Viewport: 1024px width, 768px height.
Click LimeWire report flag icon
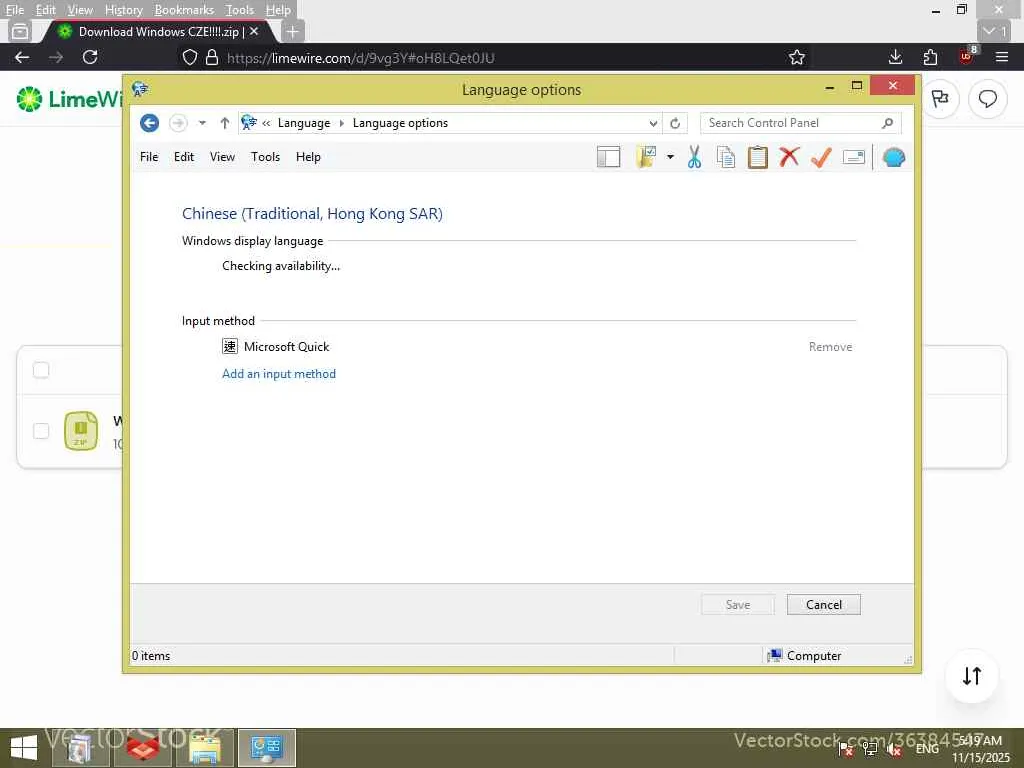(x=940, y=99)
